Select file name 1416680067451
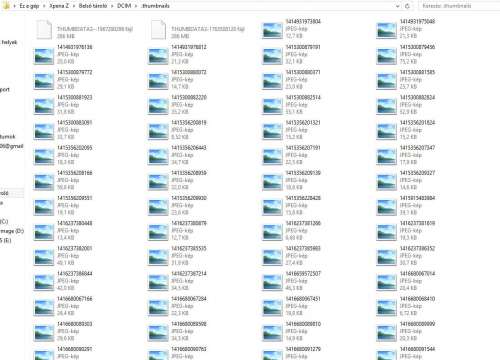 pos(303,299)
